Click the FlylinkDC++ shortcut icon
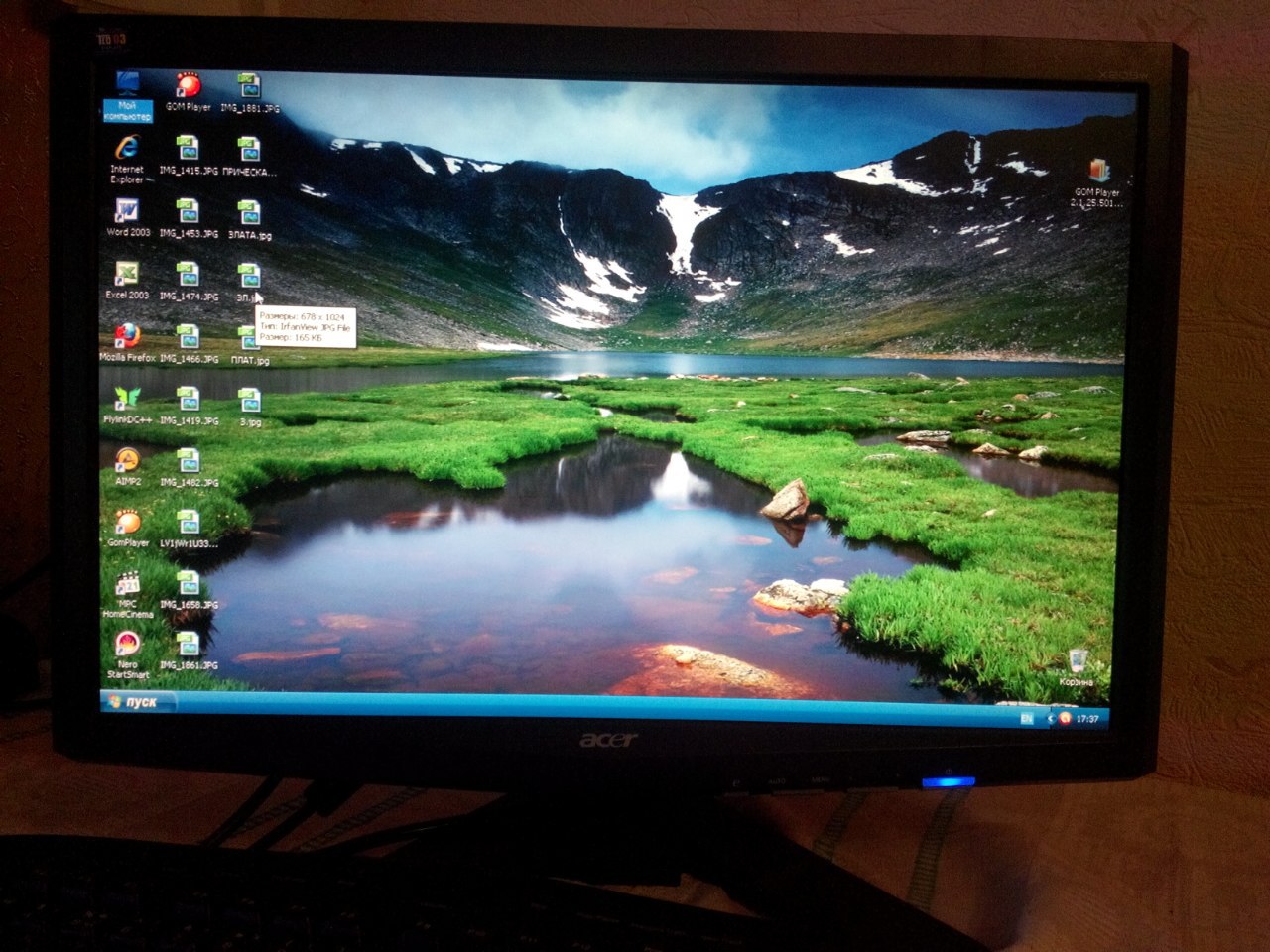 click(127, 399)
